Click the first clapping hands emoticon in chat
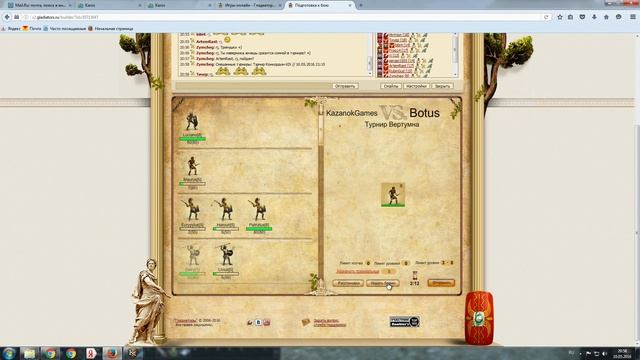 pyautogui.click(x=222, y=71)
